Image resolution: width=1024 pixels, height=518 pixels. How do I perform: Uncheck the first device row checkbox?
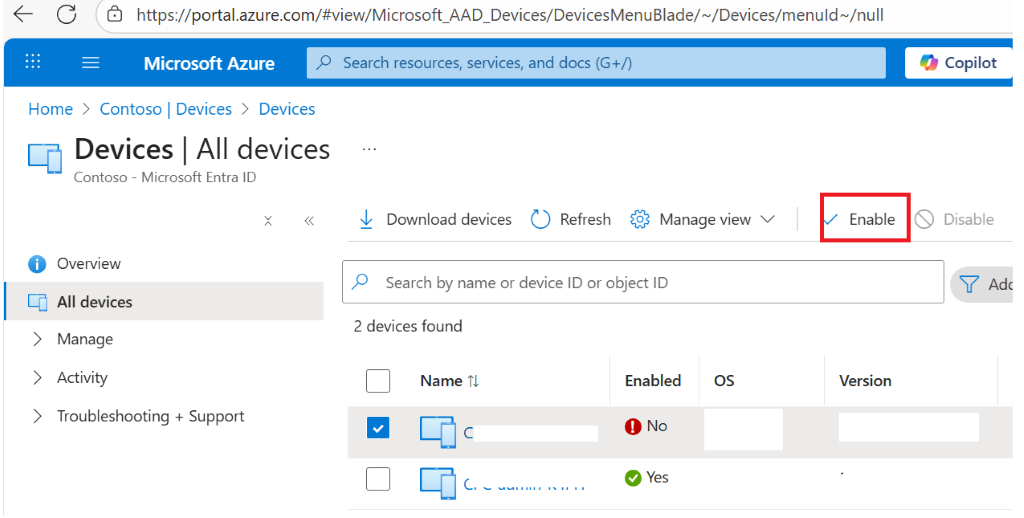click(x=378, y=428)
